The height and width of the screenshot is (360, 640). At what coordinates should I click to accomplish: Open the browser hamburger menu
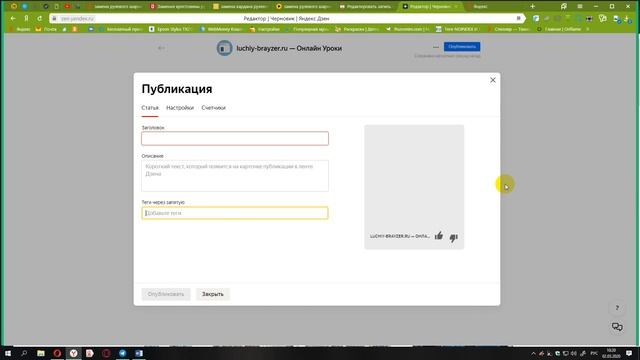(580, 6)
